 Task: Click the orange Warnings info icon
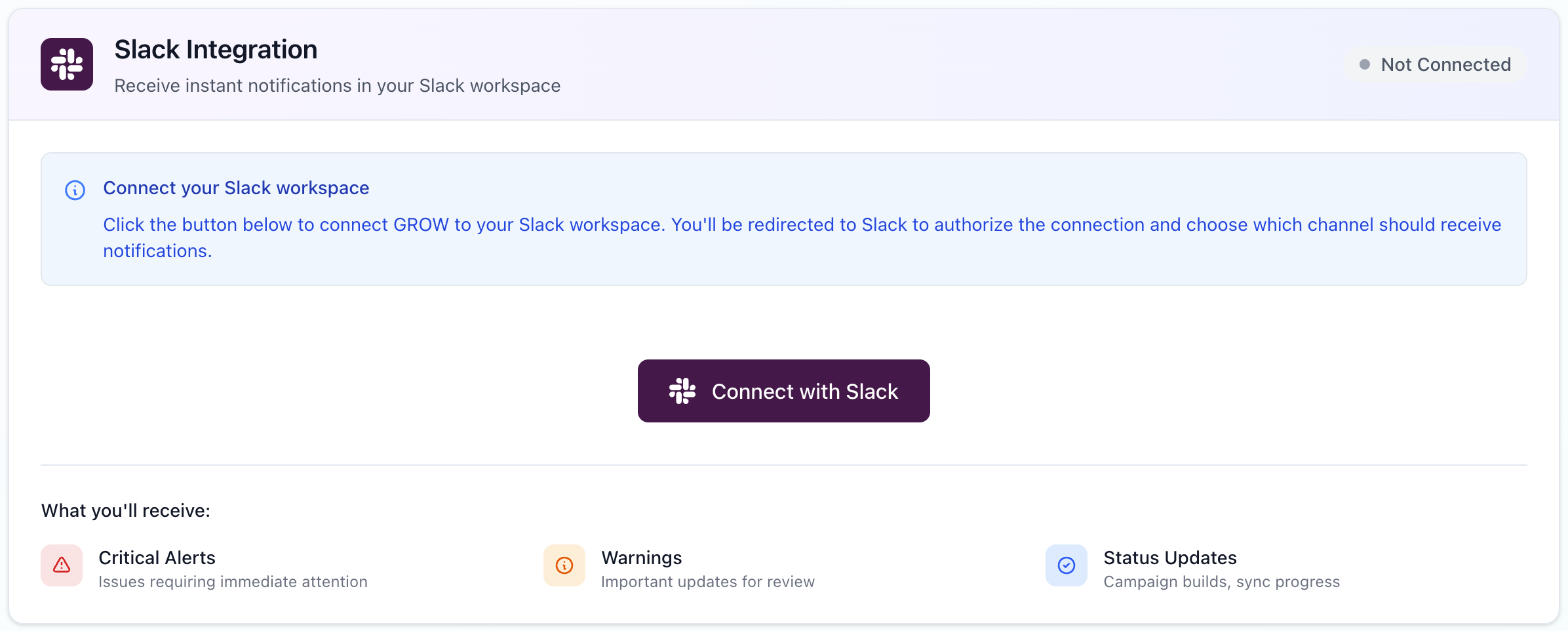pos(564,565)
